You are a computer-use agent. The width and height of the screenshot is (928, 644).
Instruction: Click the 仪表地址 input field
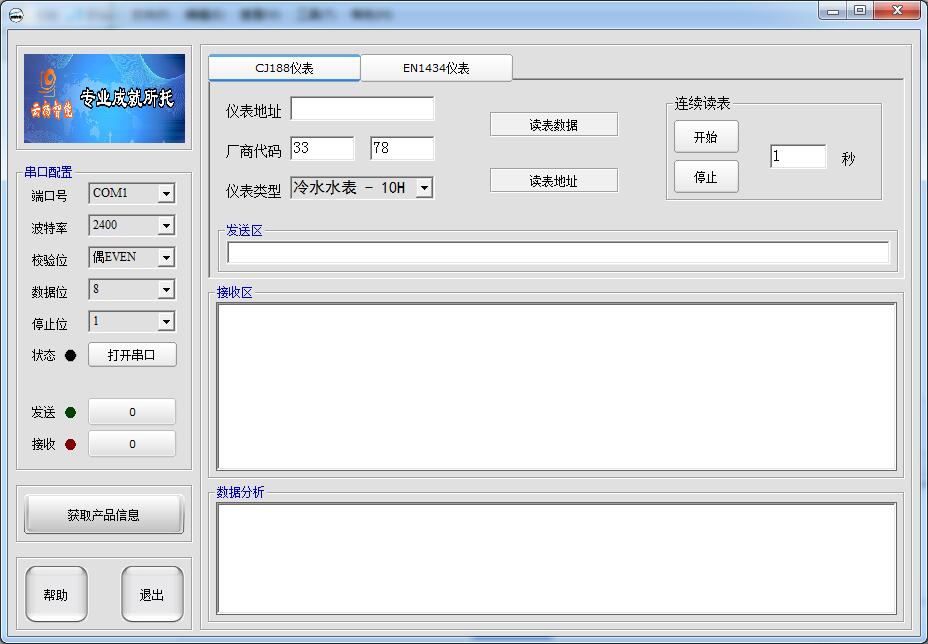[x=362, y=109]
